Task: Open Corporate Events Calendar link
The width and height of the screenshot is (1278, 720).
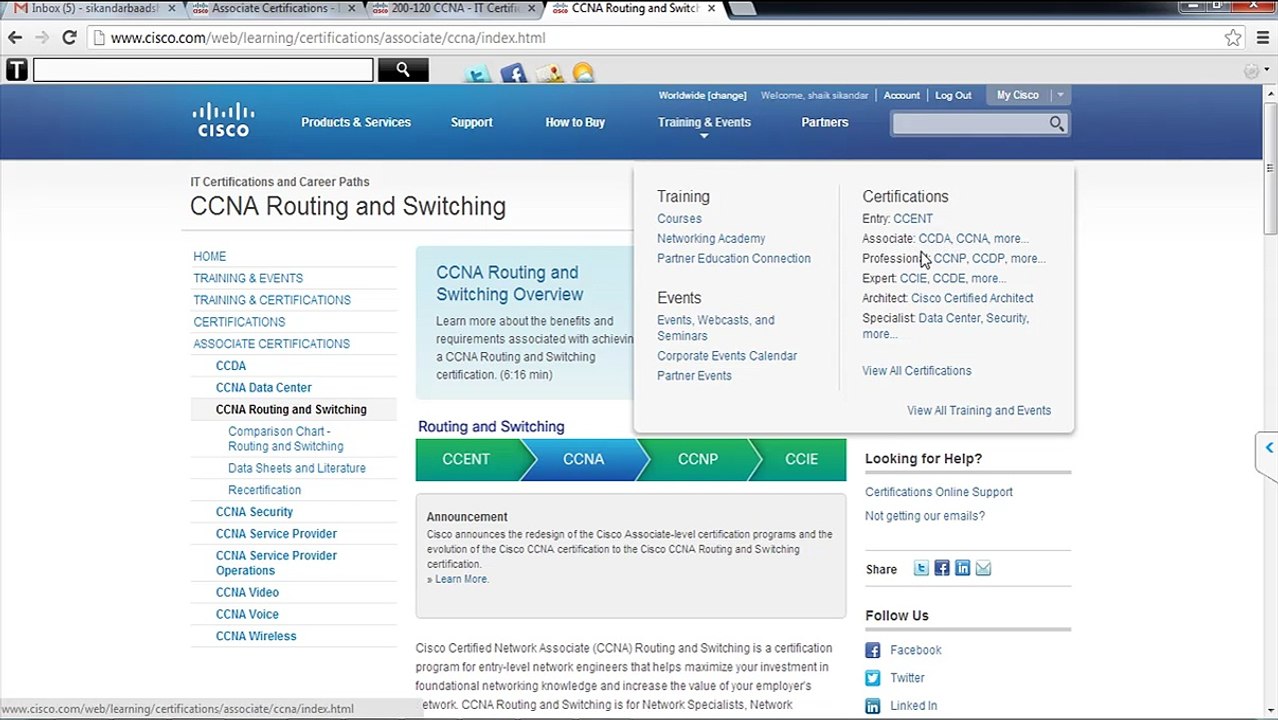Action: click(727, 356)
